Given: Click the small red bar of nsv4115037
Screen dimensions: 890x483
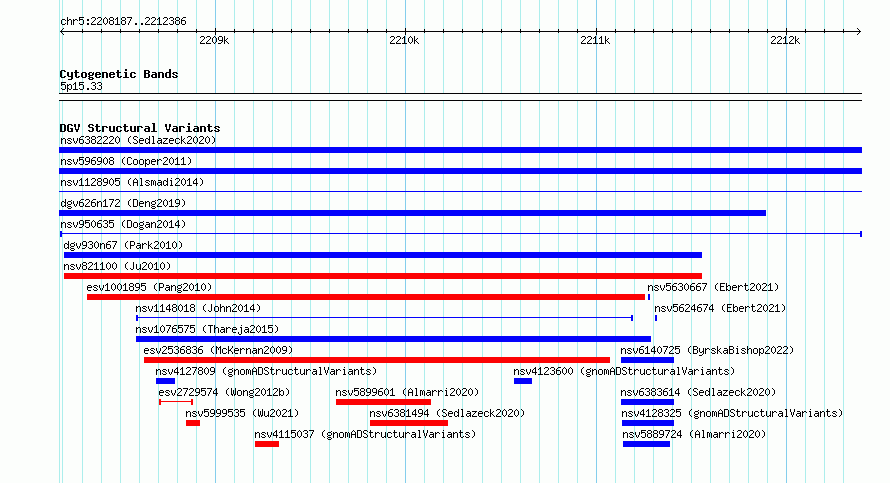Looking at the screenshot, I should tap(267, 444).
